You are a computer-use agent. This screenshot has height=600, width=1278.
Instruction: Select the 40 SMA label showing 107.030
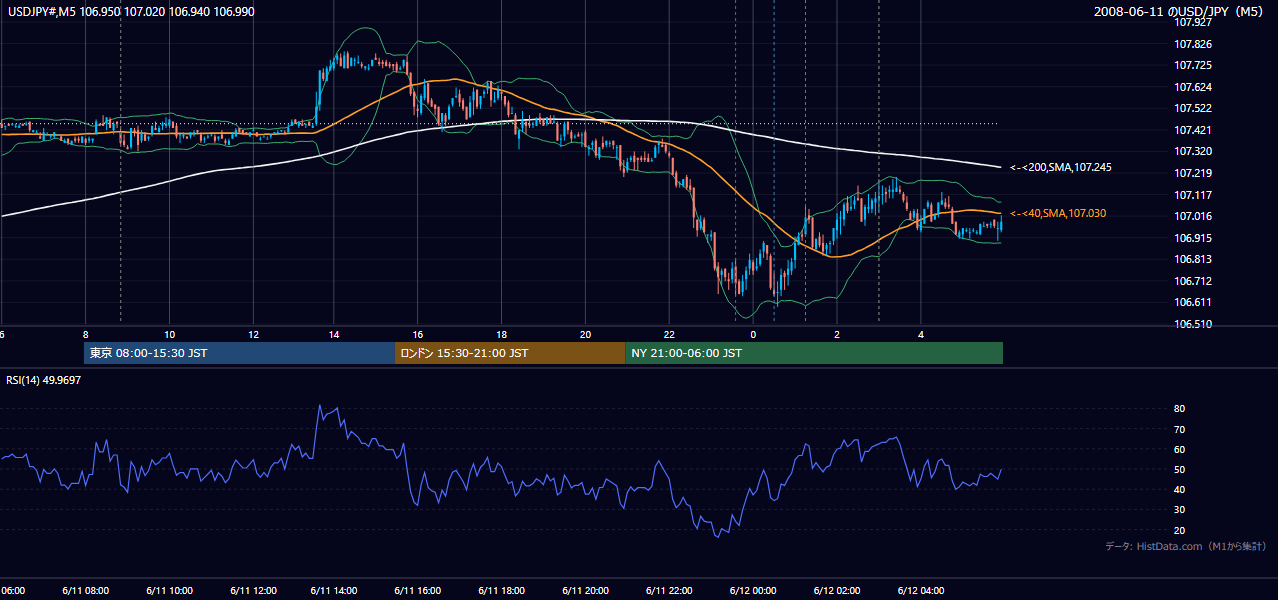(1057, 213)
